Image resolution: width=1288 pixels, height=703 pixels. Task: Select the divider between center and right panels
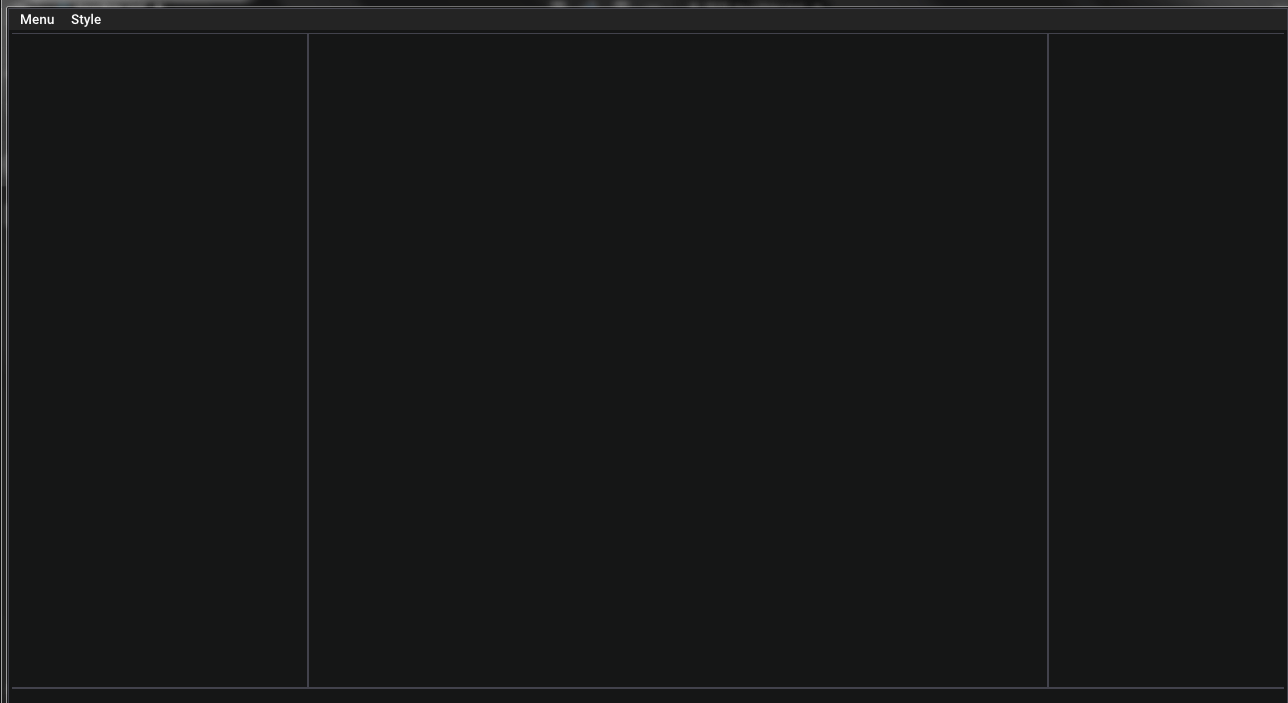pyautogui.click(x=1048, y=360)
